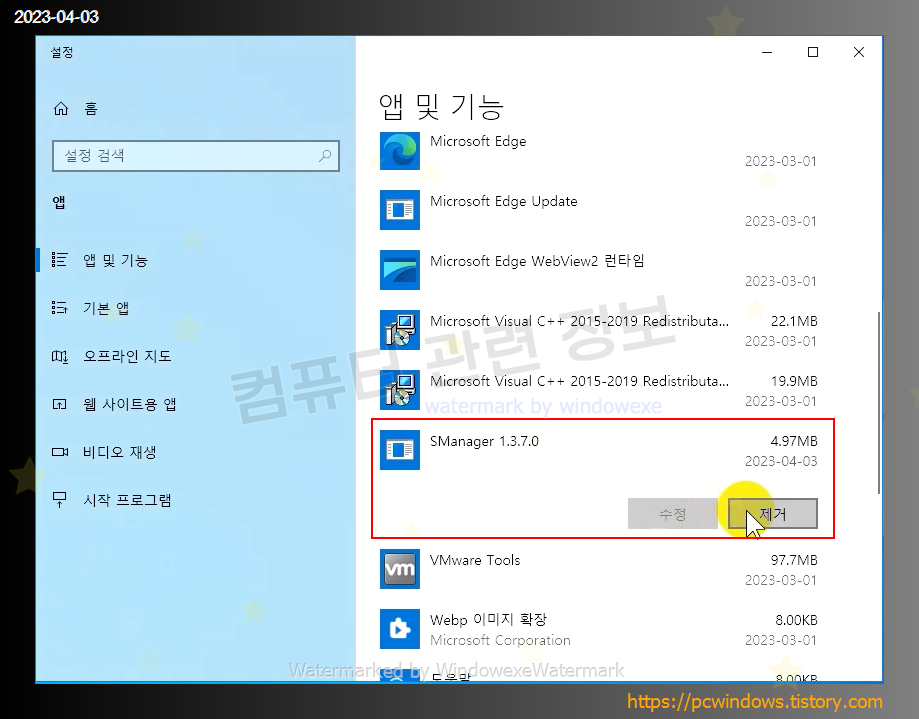The width and height of the screenshot is (919, 719).
Task: Click the search magnifier icon
Action: 325,156
